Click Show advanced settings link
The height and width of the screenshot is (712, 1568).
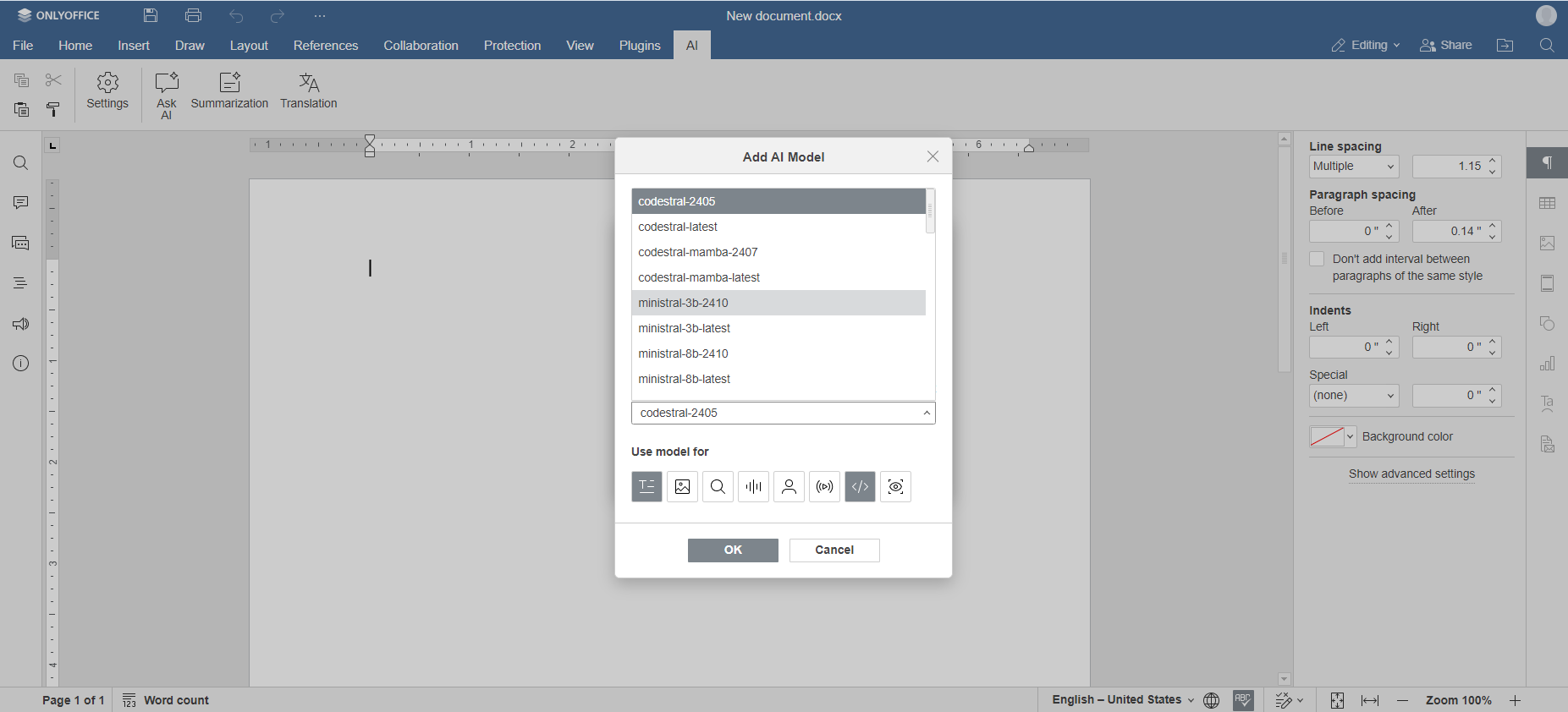tap(1411, 474)
